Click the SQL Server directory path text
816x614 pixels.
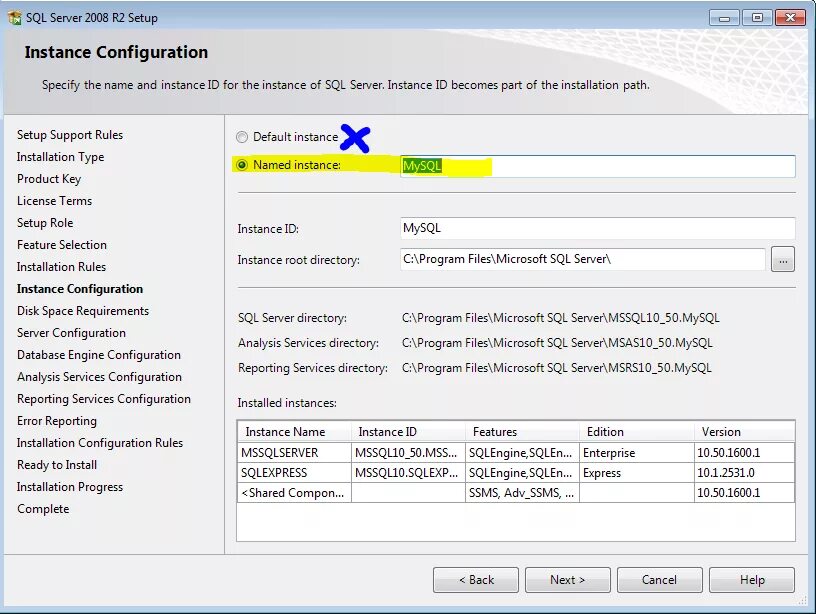pos(560,318)
